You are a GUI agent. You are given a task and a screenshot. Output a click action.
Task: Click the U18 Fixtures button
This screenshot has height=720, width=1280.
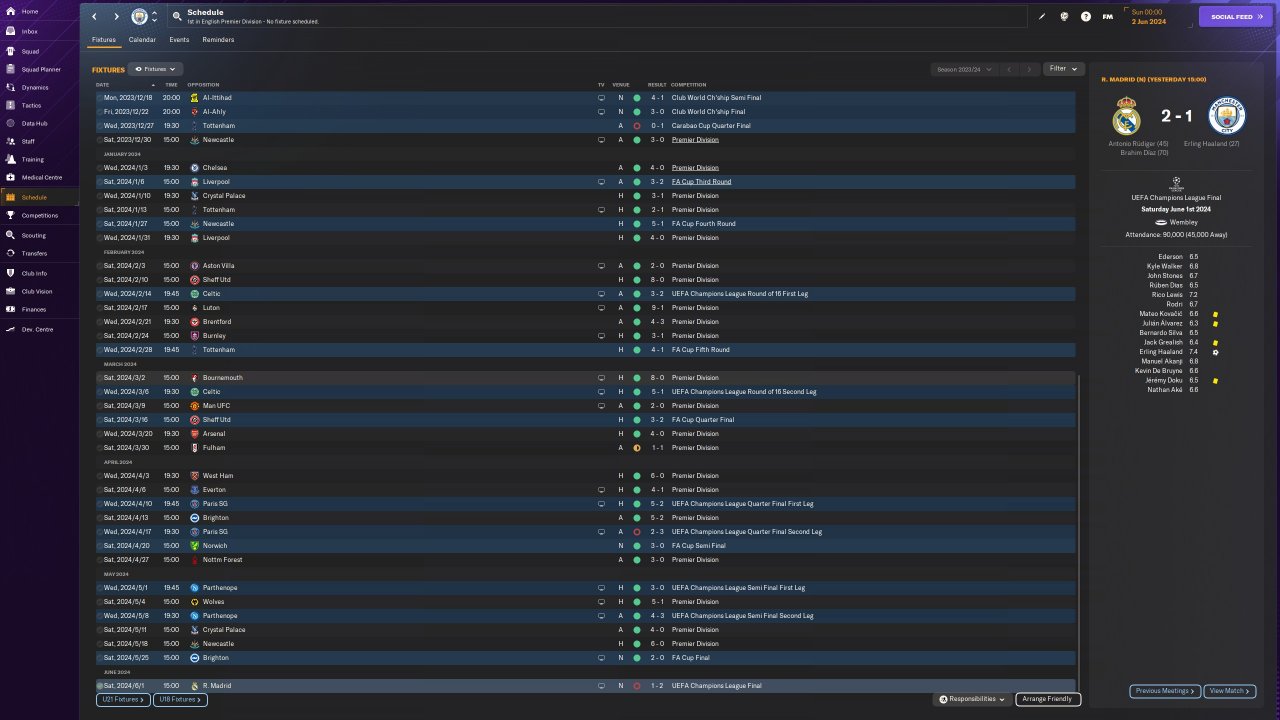(x=180, y=700)
